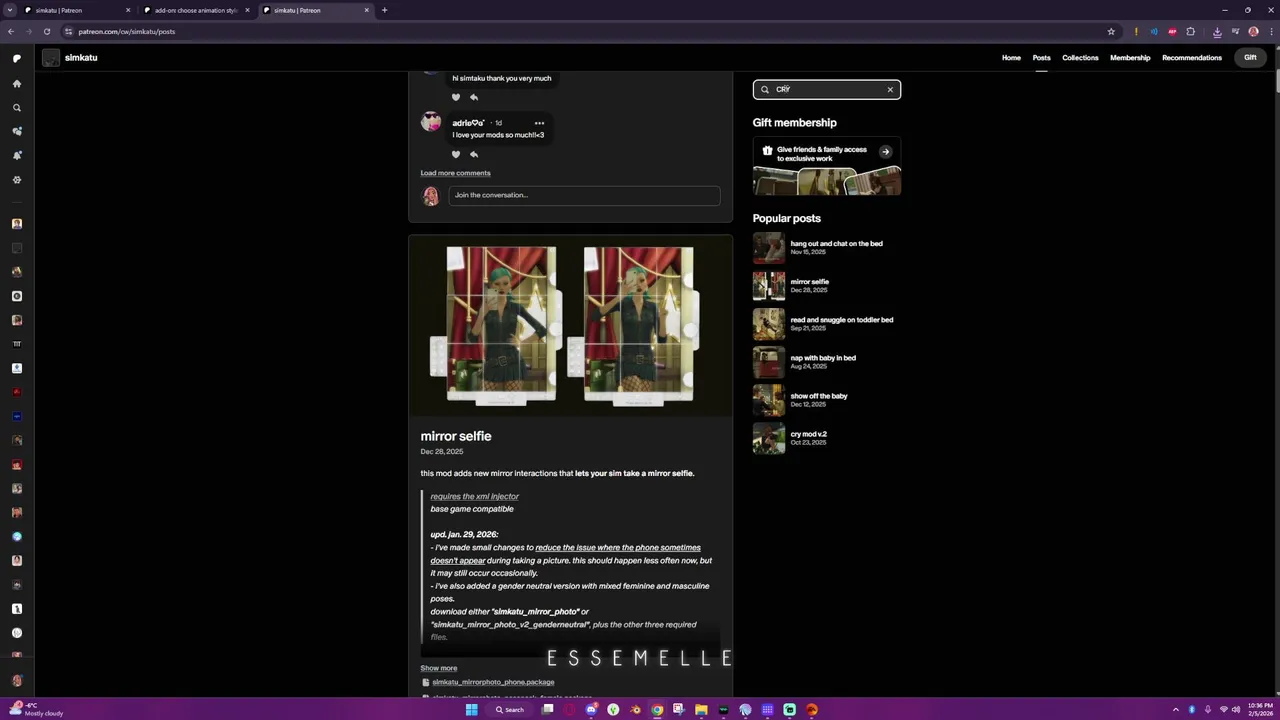Reply to the "I love your mods" comment
1280x720 pixels.
474,154
